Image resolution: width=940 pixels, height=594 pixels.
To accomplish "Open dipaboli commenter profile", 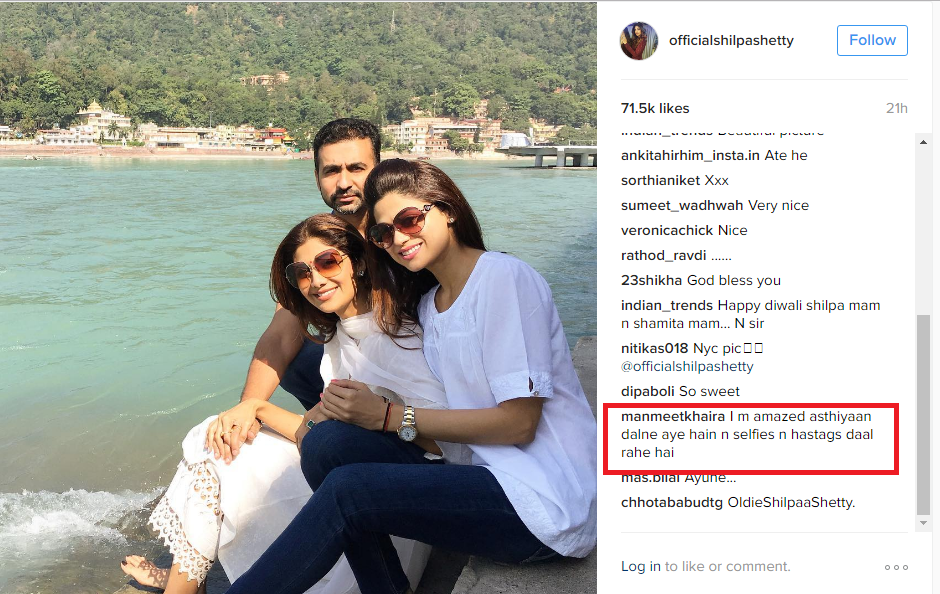I will click(647, 391).
